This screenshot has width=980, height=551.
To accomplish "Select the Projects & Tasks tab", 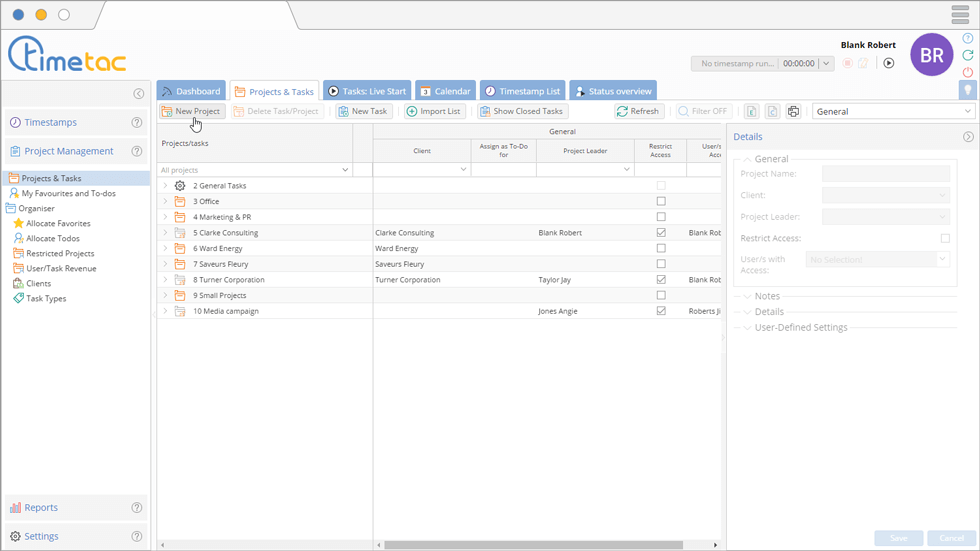I will tap(274, 91).
